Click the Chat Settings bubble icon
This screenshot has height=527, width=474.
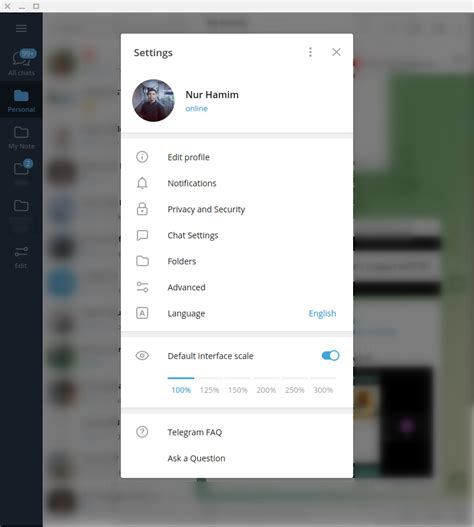coord(142,235)
